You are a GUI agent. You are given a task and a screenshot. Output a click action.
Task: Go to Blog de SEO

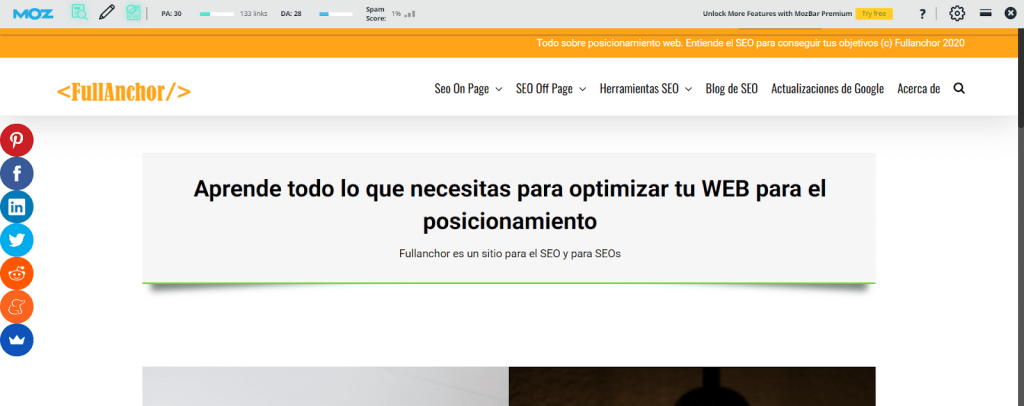731,89
